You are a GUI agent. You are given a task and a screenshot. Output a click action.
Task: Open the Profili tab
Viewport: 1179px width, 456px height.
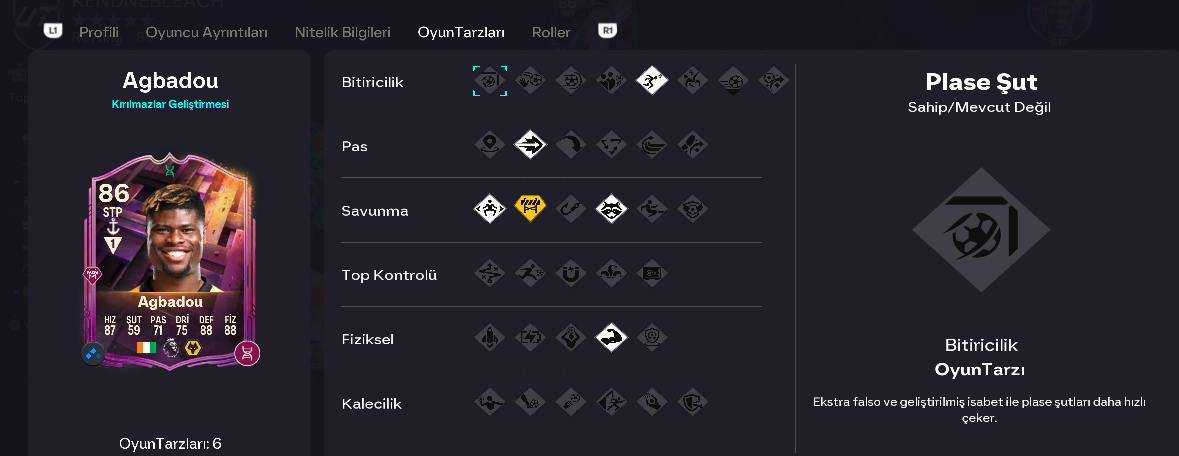coord(99,32)
